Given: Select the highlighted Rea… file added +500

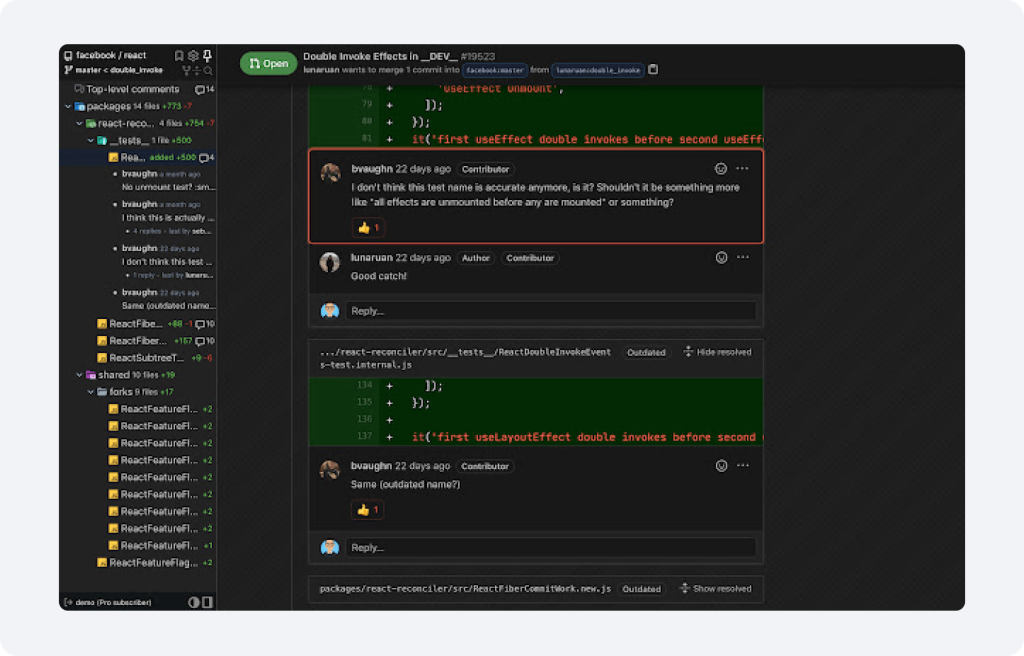Looking at the screenshot, I should [x=138, y=157].
